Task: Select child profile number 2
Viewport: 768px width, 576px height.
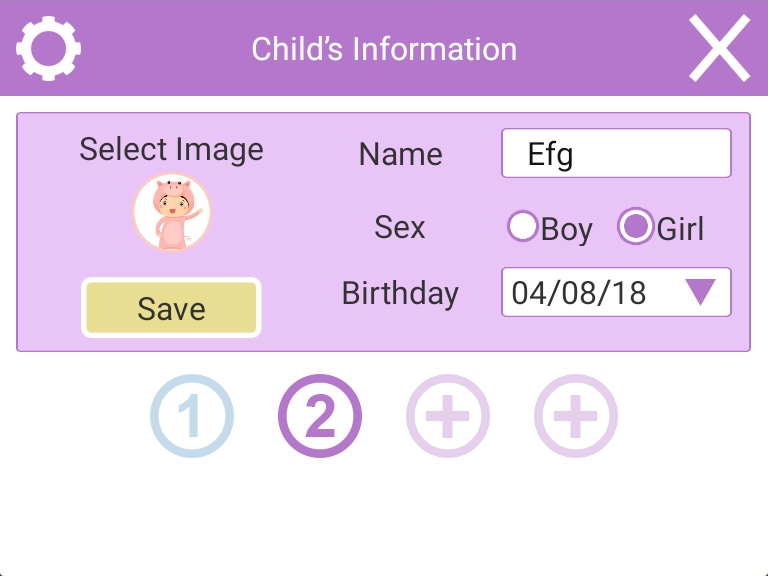Action: click(320, 416)
